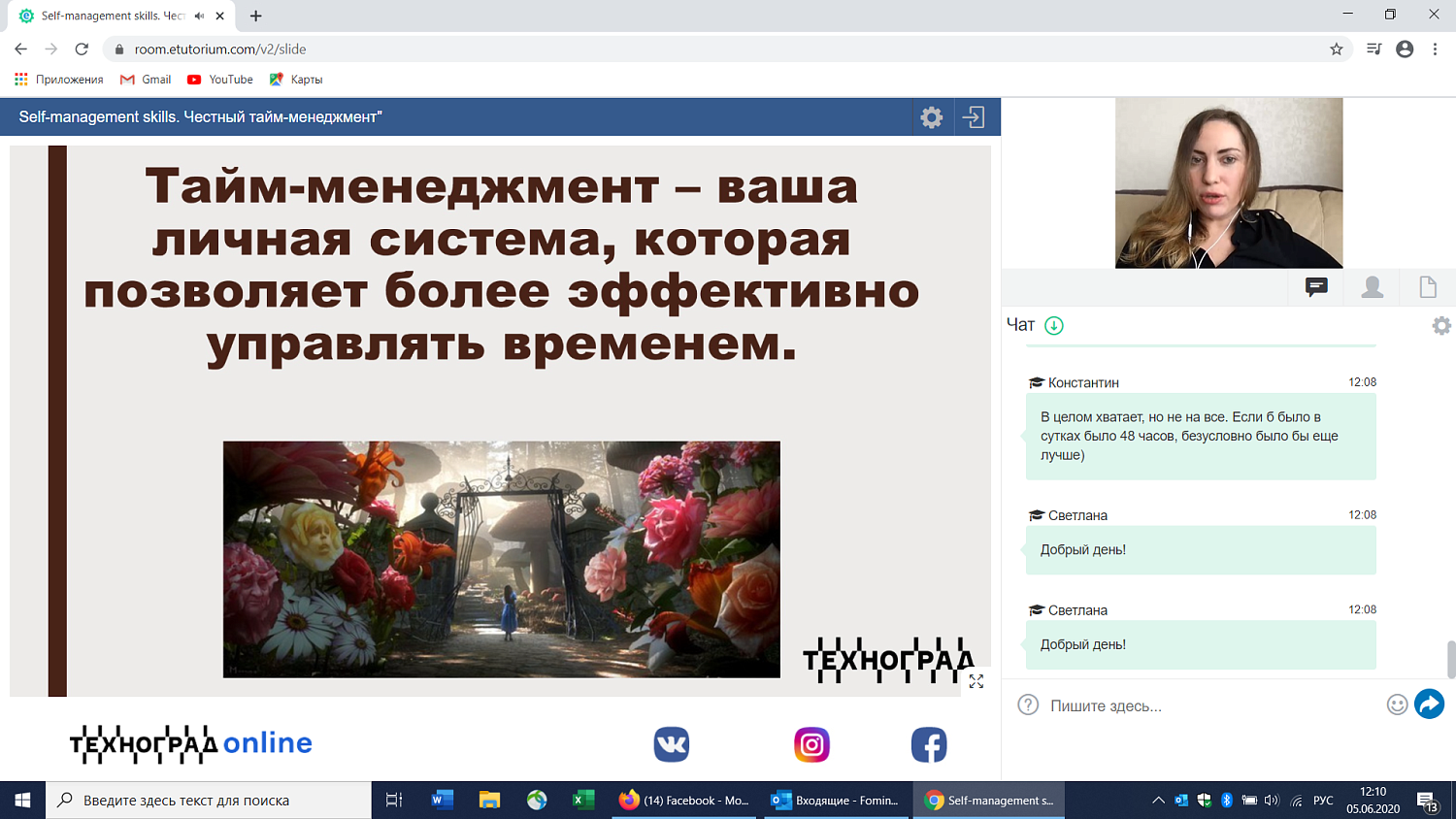Open media control icon in Chrome toolbar
1456x819 pixels.
pyautogui.click(x=1373, y=49)
